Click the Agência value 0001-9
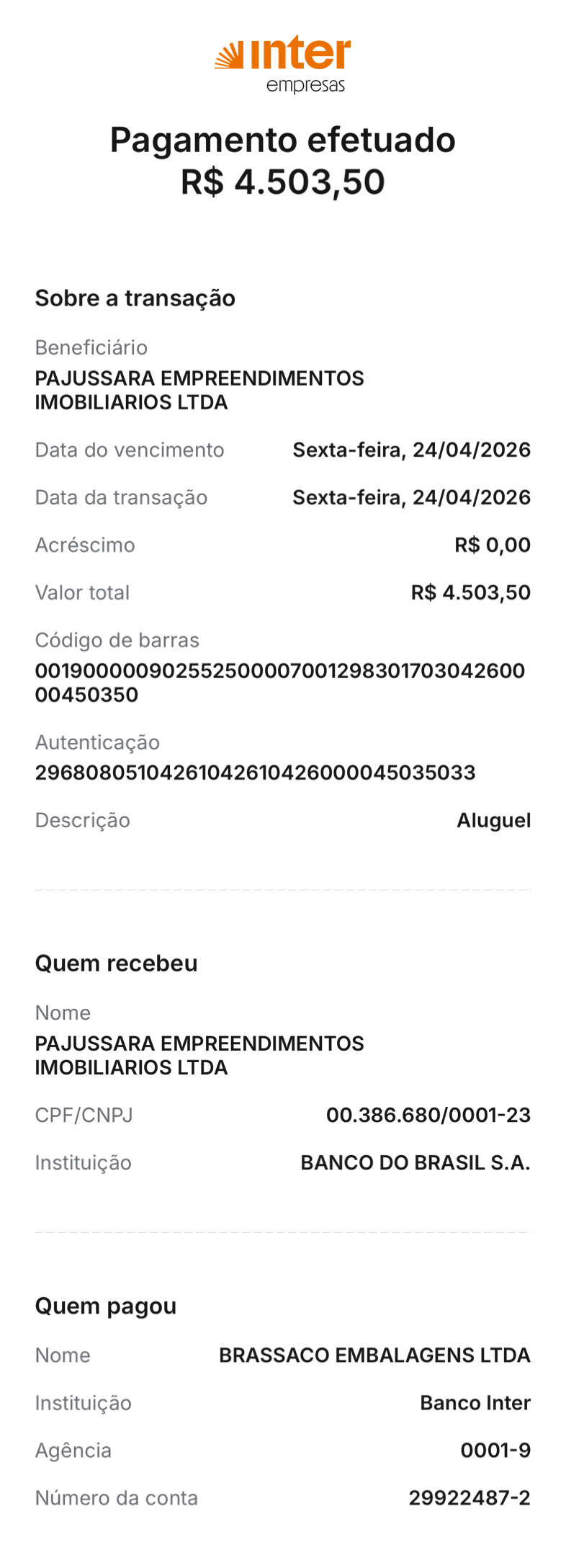 (x=495, y=1451)
